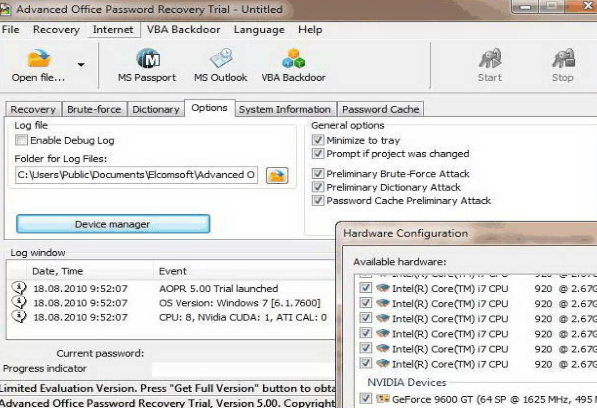The width and height of the screenshot is (597, 408).
Task: Click the Open file folder icon
Action: click(x=39, y=59)
